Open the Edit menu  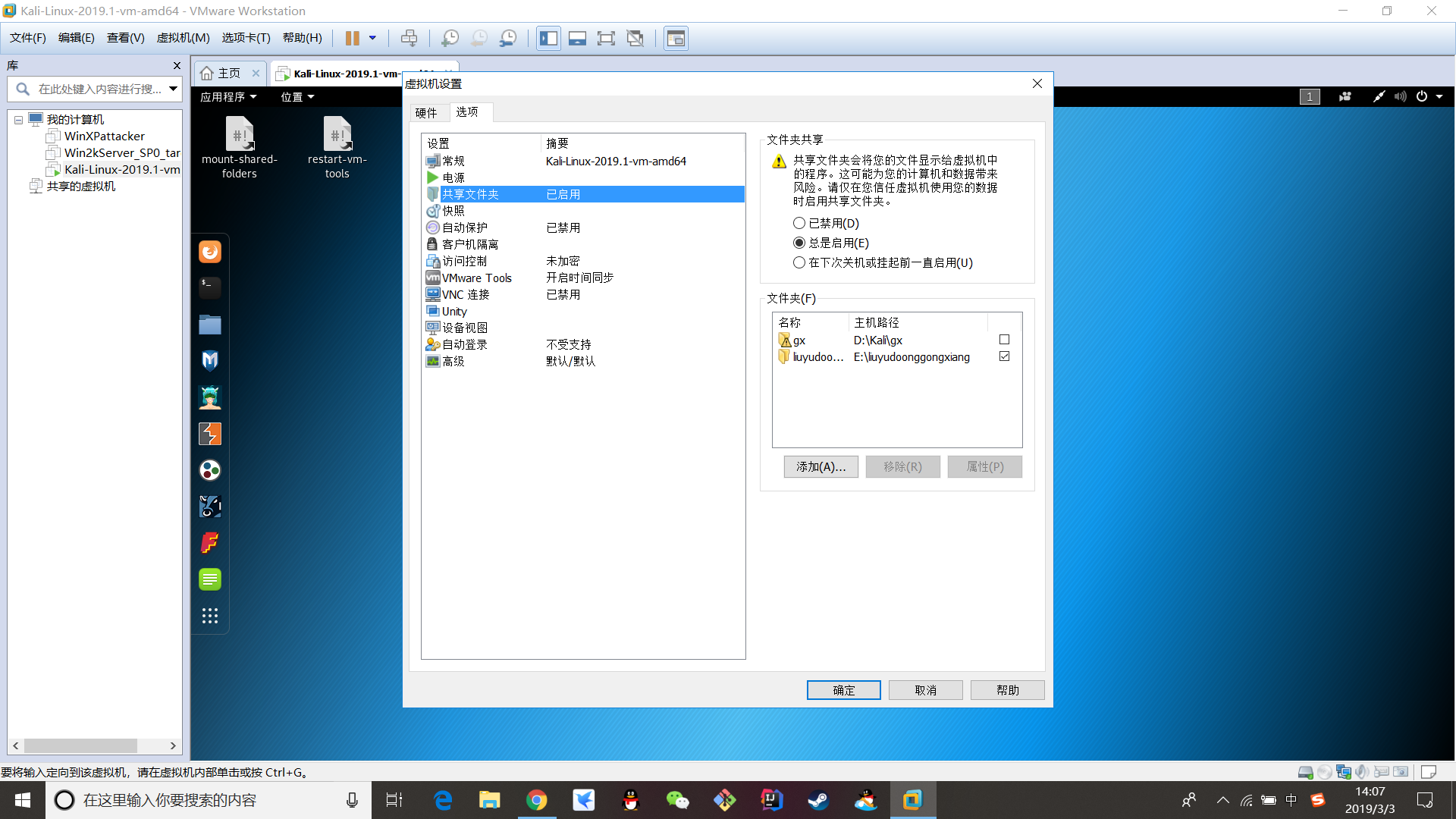(x=77, y=38)
